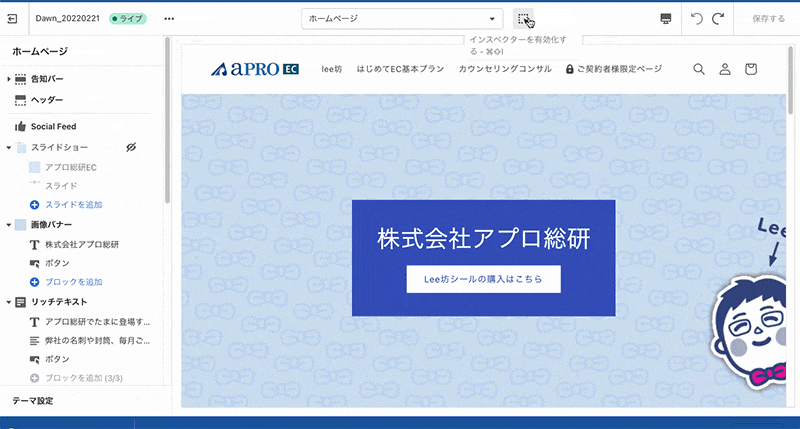The width and height of the screenshot is (800, 429).
Task: Expand the 告知バー section arrow
Action: 9,79
